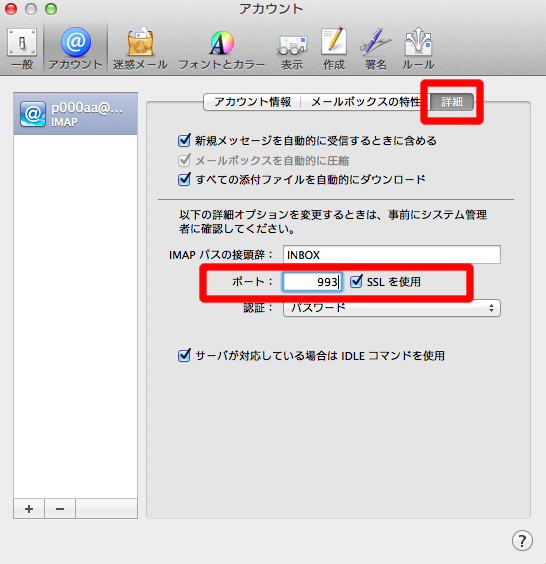Open フォントとカラー preferences
Screen dimensions: 546x564
coord(222,49)
